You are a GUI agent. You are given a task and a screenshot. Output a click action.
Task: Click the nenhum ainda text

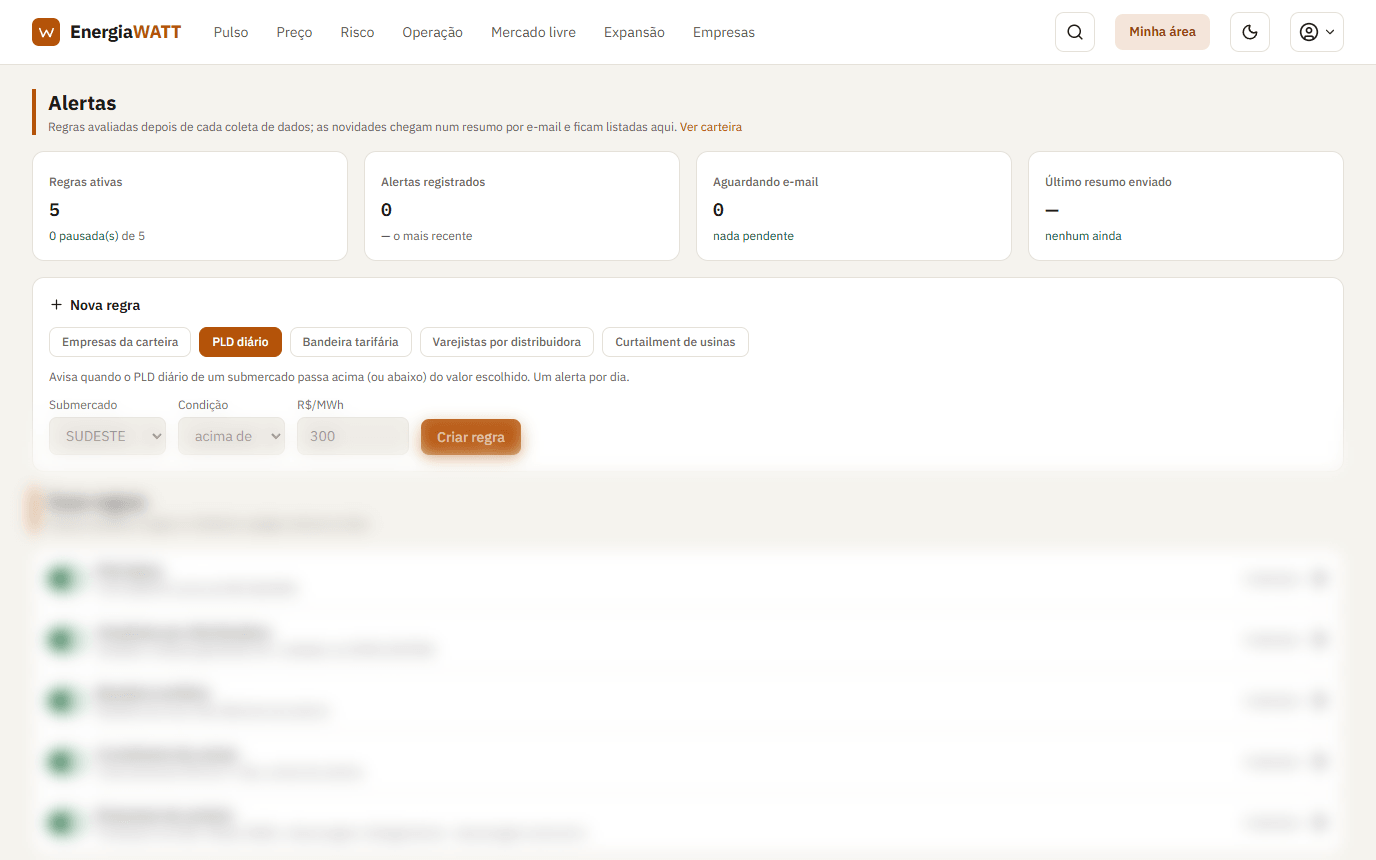(1083, 236)
